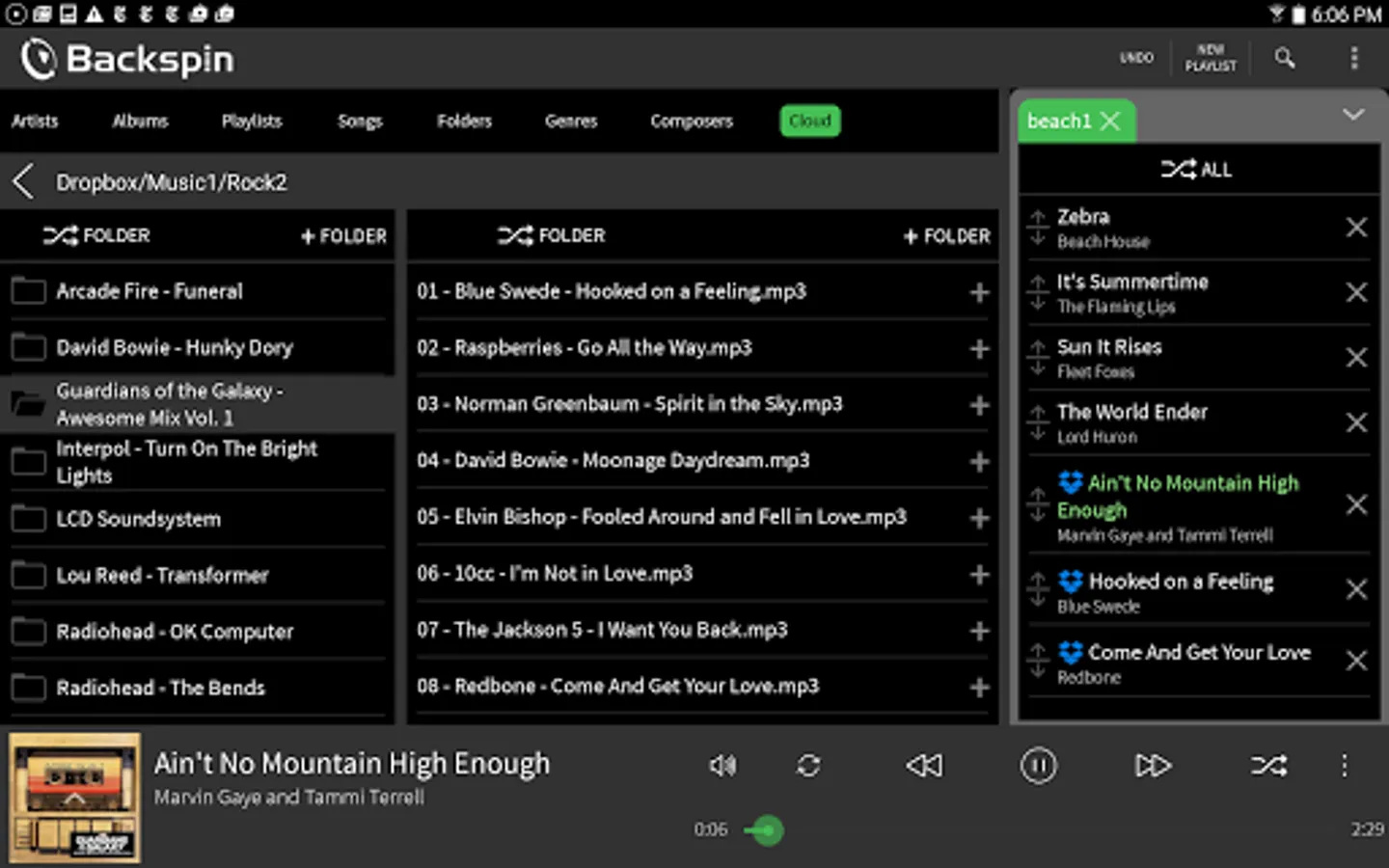Image resolution: width=1389 pixels, height=868 pixels.
Task: Reorder handle for Sun It Rises
Action: point(1038,358)
